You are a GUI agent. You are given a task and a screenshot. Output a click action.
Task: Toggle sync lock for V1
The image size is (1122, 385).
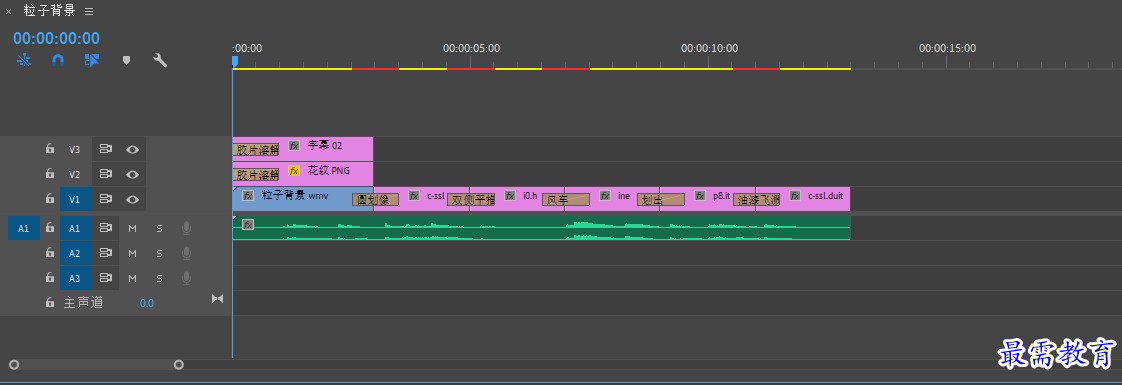(x=105, y=198)
